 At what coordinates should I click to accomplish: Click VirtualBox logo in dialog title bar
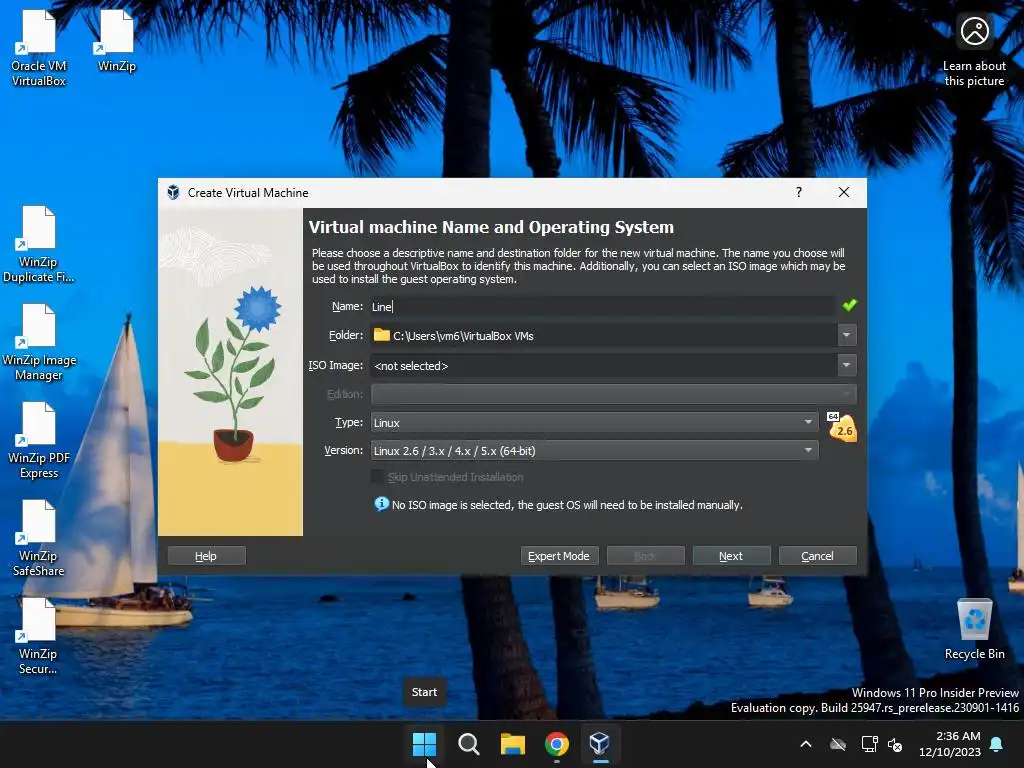[x=173, y=192]
